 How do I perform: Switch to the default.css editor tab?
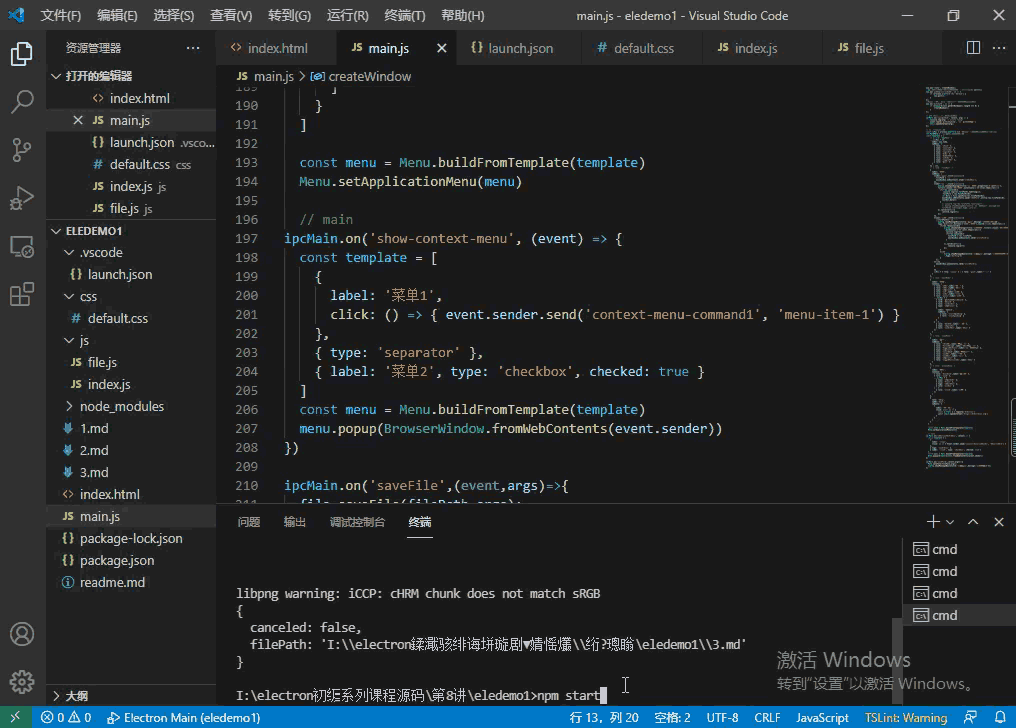pyautogui.click(x=641, y=48)
